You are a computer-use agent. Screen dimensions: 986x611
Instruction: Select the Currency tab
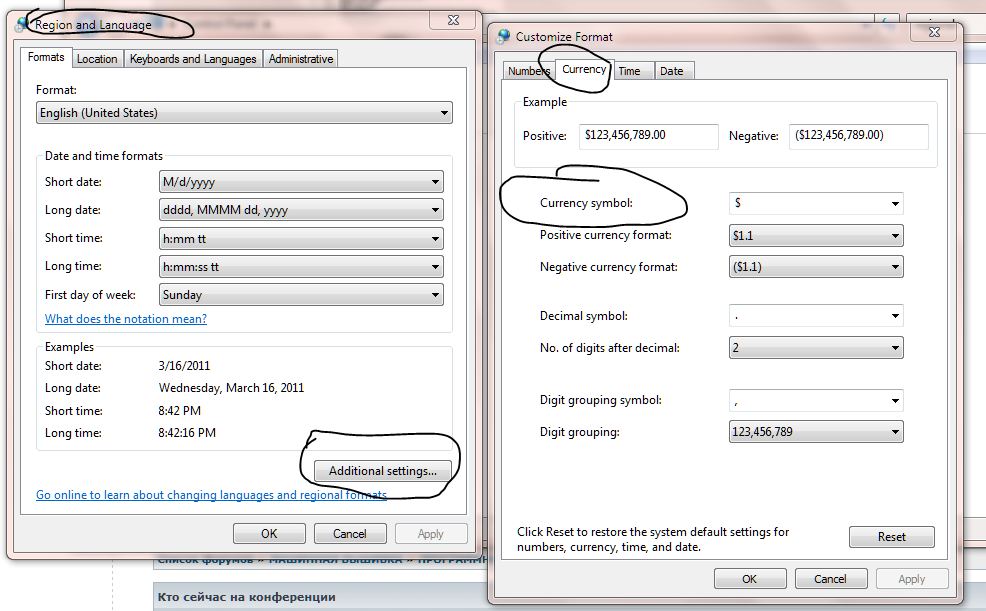tap(584, 69)
